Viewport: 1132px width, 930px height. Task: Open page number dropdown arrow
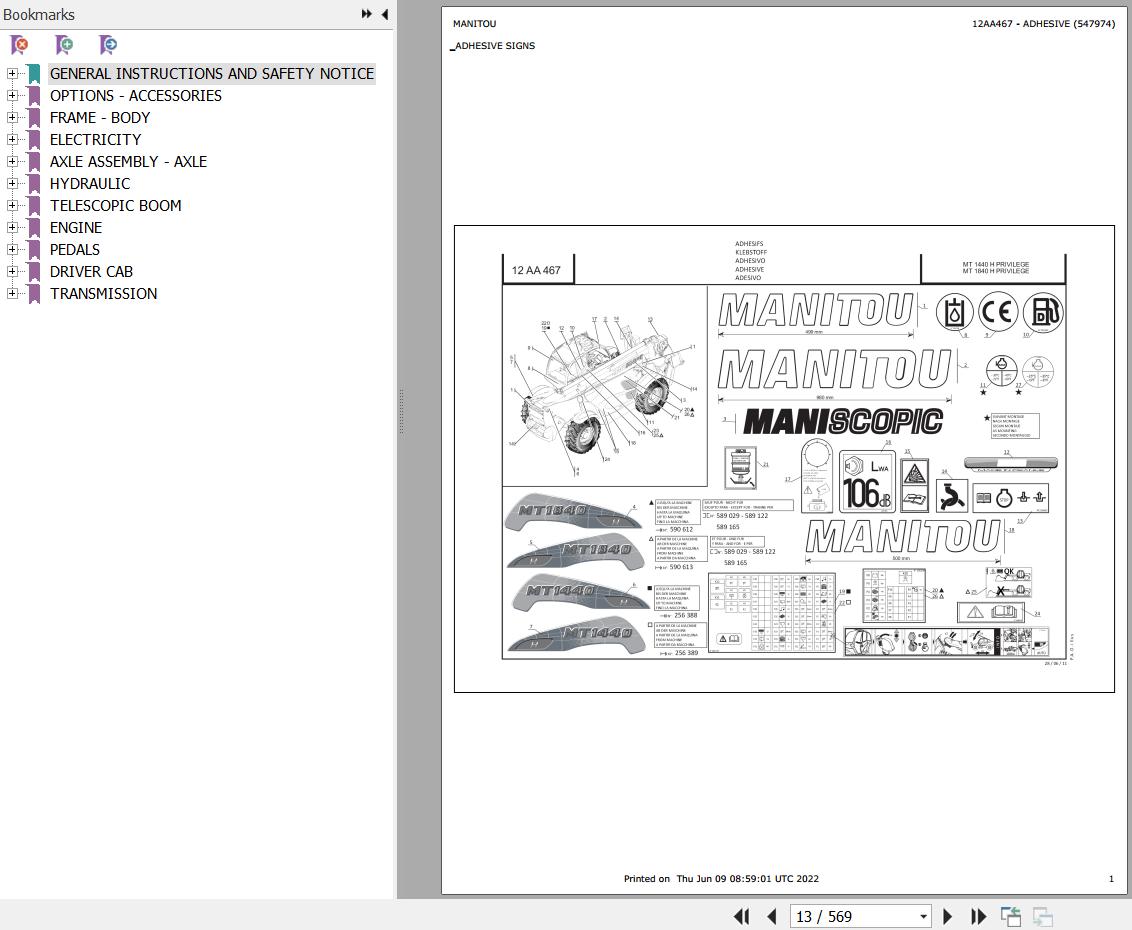pos(923,917)
